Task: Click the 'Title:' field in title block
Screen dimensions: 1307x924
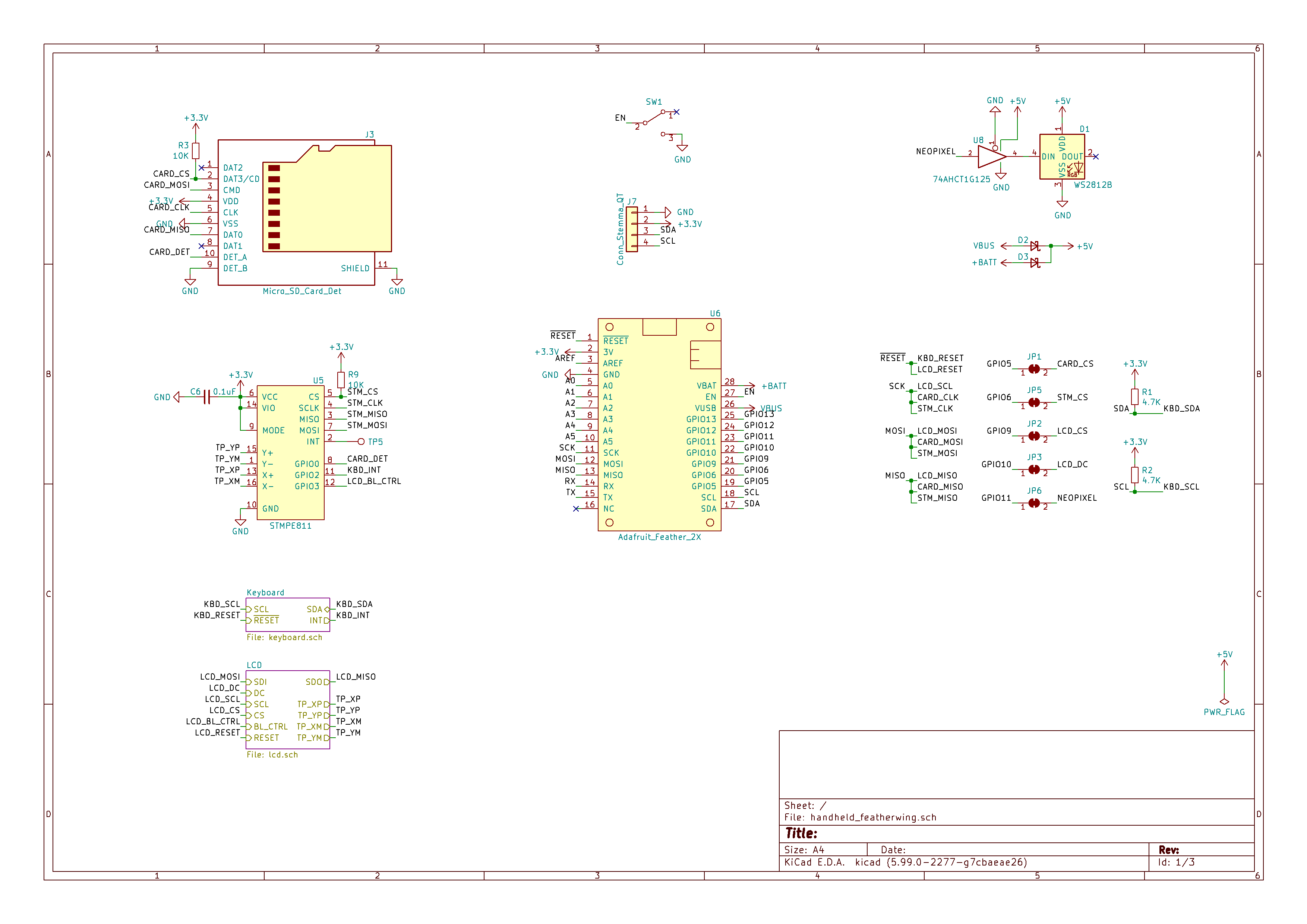Action: click(x=802, y=833)
